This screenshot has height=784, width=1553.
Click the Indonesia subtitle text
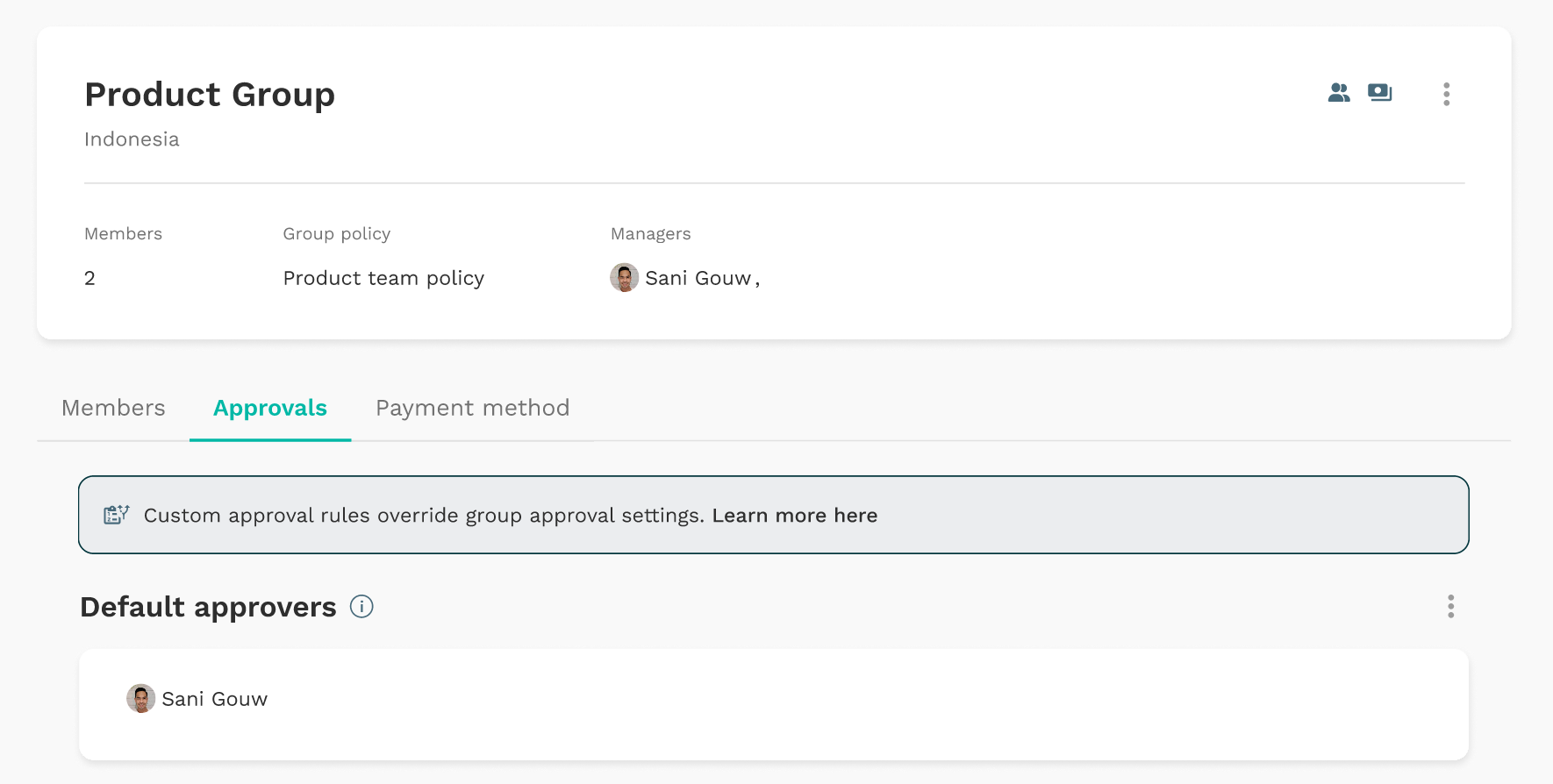(132, 139)
